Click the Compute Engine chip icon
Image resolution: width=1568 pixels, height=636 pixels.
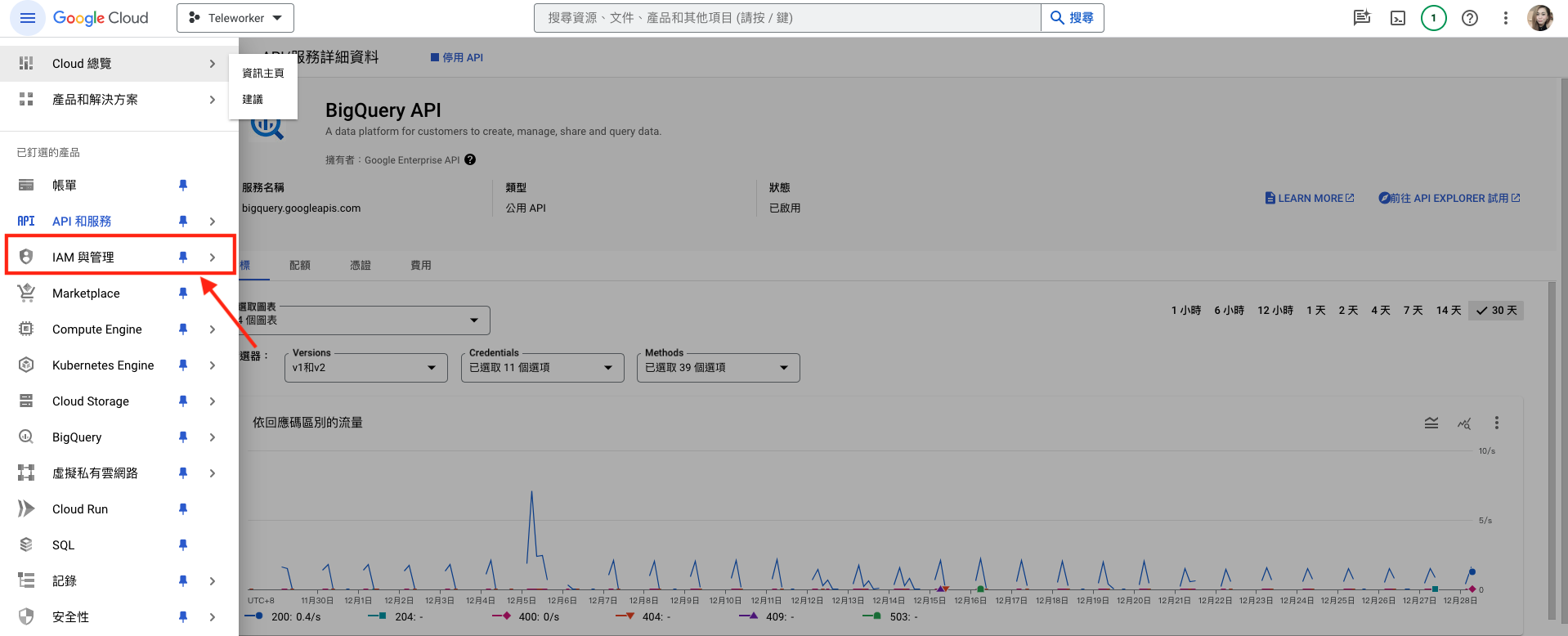[x=26, y=329]
